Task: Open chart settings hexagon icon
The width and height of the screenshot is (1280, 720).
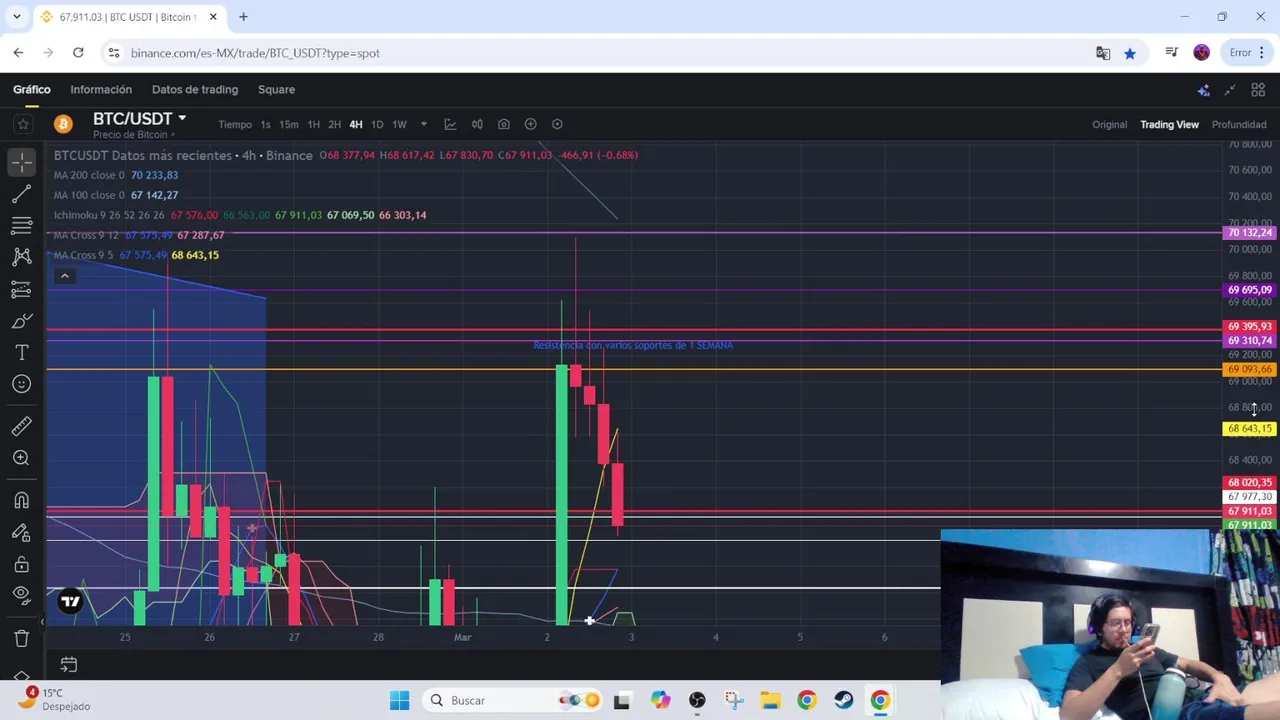Action: click(557, 124)
